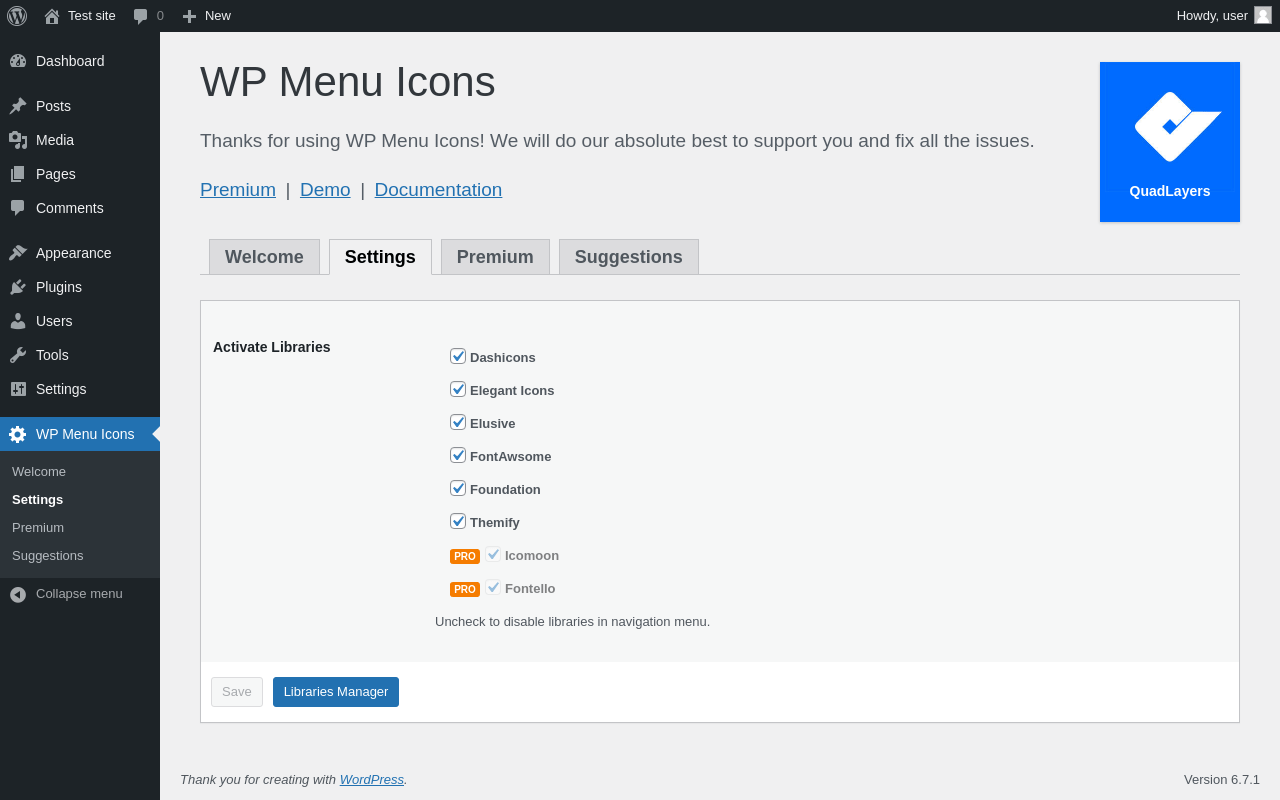Click the plus New icon in admin bar

(x=189, y=16)
